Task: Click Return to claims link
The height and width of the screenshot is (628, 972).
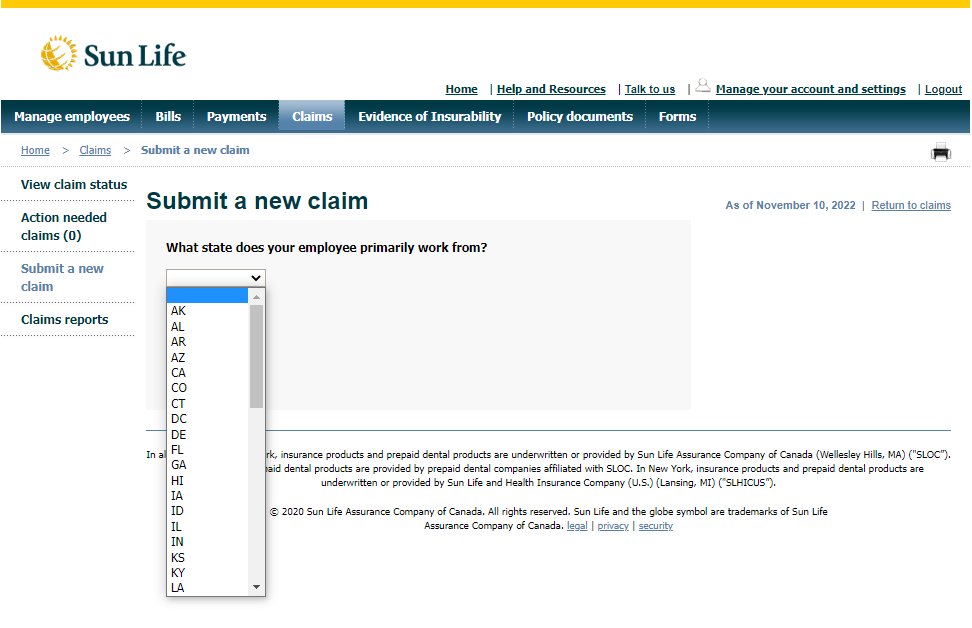Action: click(911, 205)
